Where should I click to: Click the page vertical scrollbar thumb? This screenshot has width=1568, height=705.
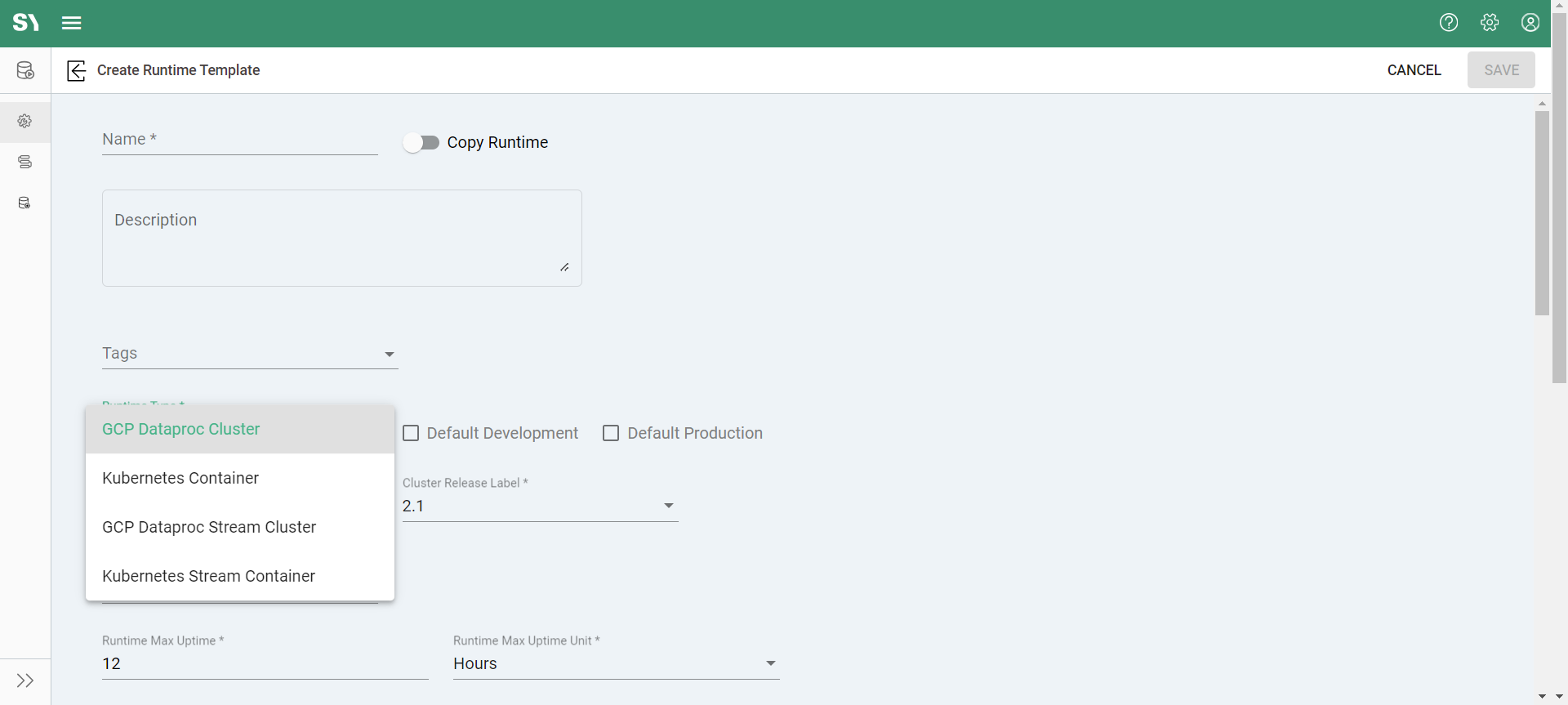click(1542, 212)
